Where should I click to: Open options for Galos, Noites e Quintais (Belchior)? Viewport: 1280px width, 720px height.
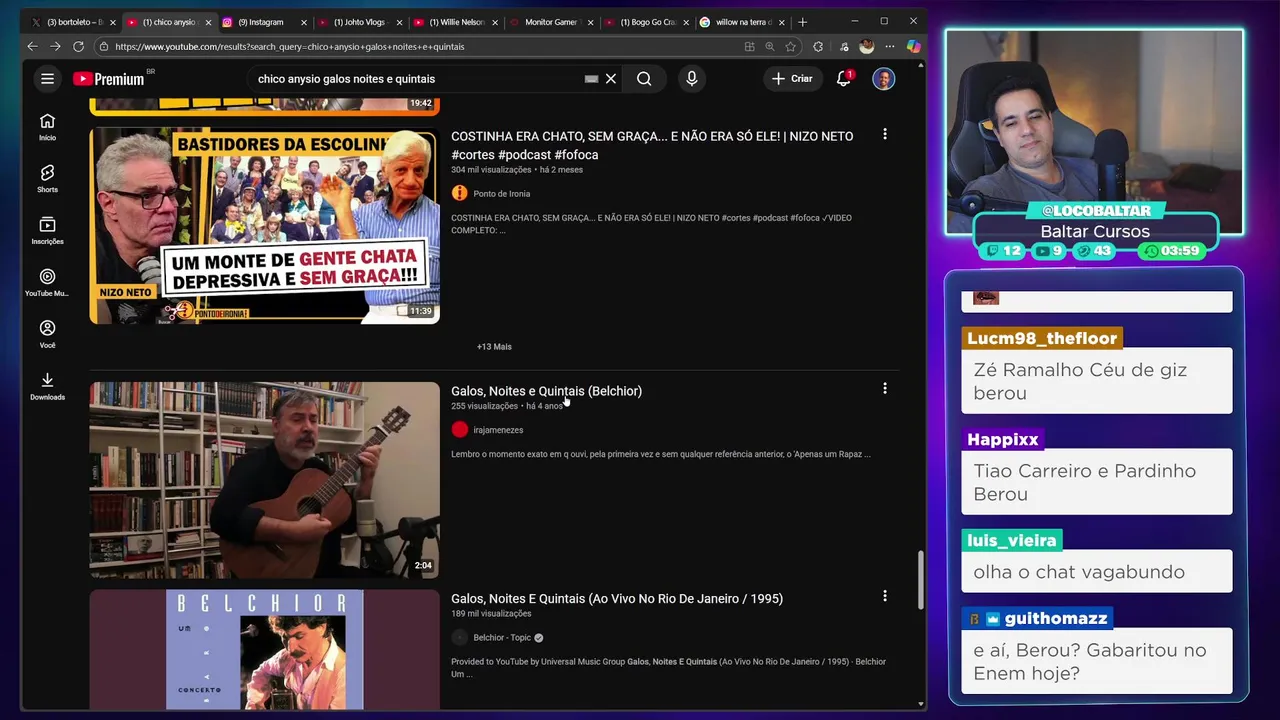884,388
